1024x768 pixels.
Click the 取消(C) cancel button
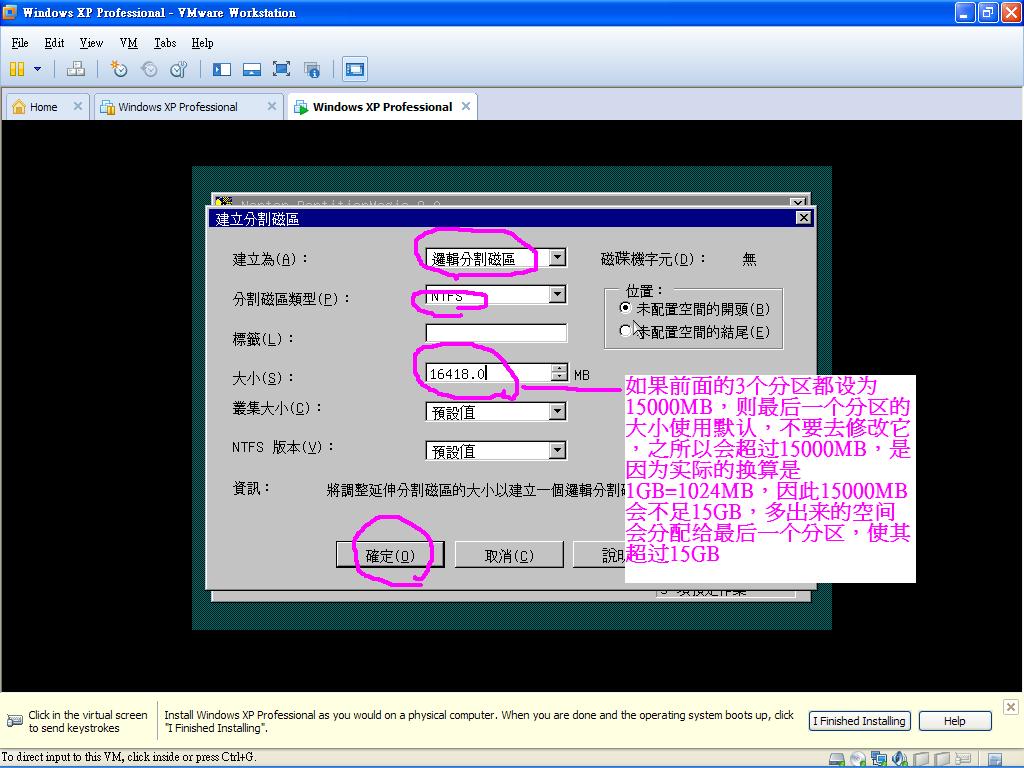pos(509,555)
